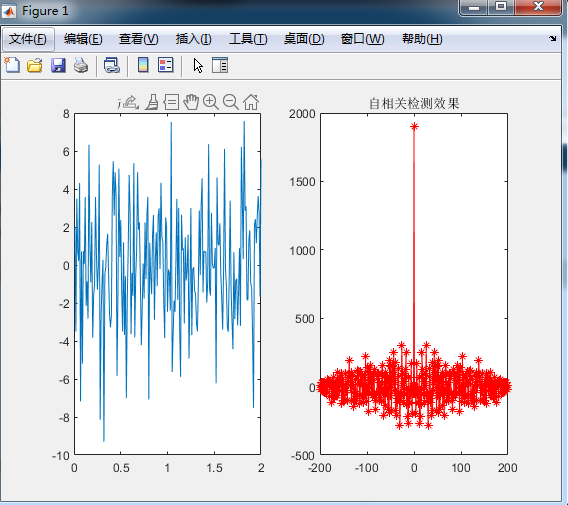Print the figure using the printer icon
The height and width of the screenshot is (505, 568).
[81, 66]
